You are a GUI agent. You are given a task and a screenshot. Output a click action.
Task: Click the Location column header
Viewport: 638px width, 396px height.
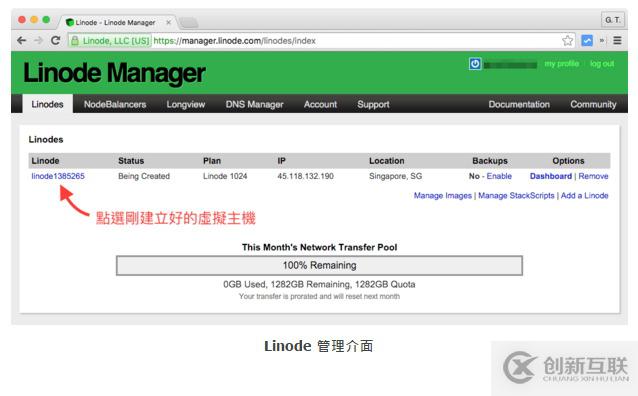pos(387,161)
